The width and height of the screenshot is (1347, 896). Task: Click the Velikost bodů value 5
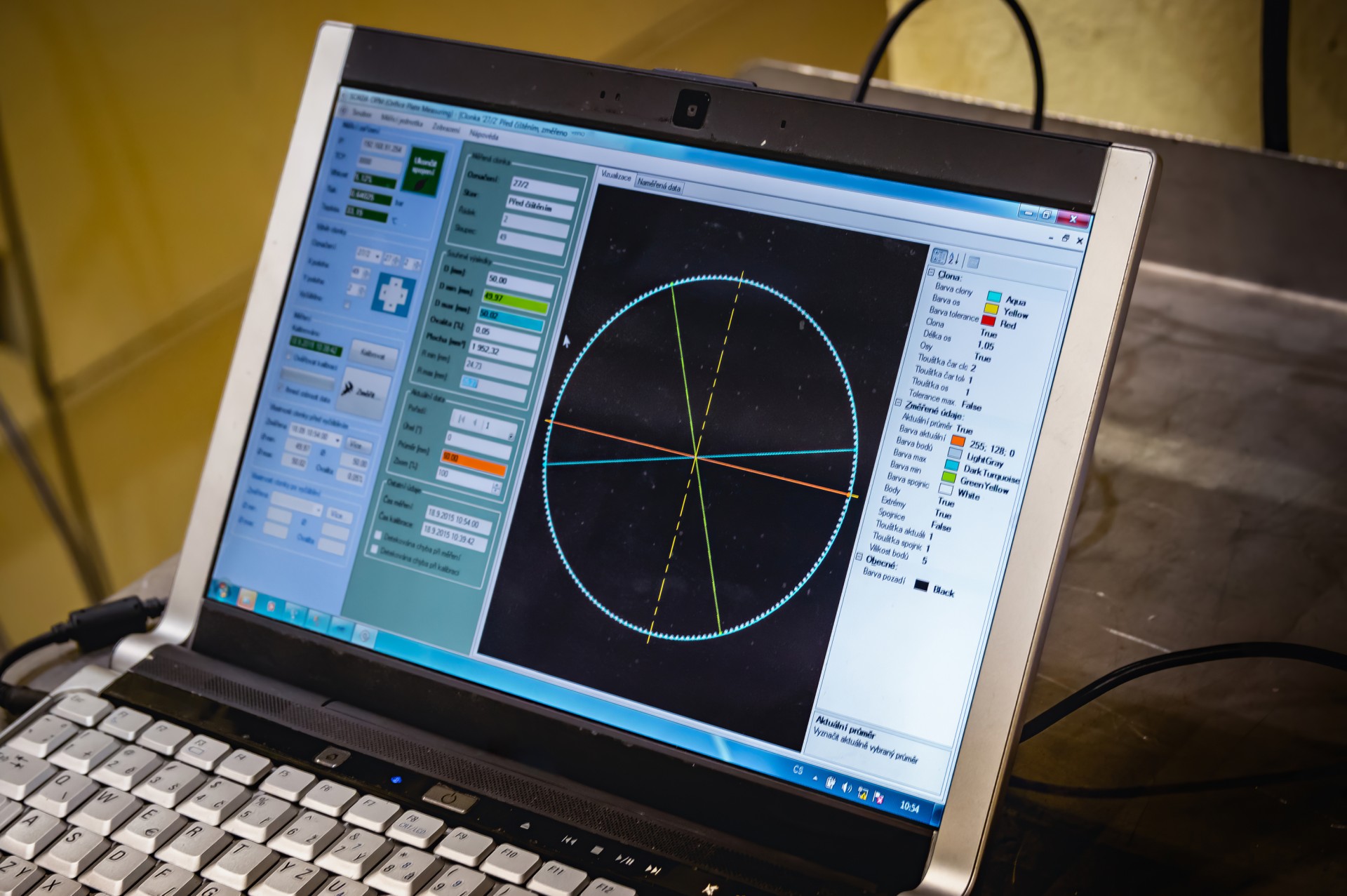(x=925, y=561)
